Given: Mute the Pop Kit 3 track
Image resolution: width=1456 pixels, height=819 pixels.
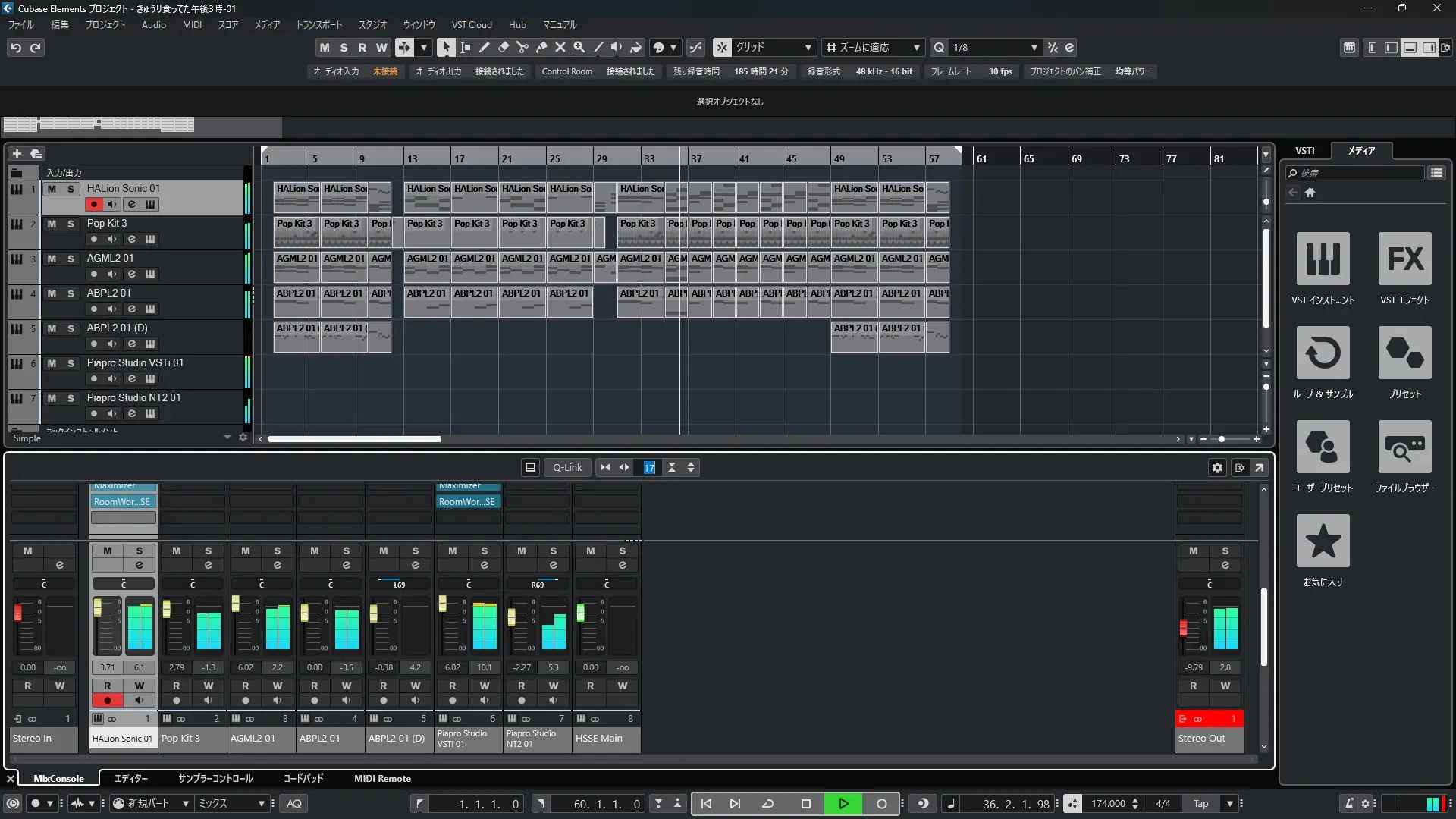Looking at the screenshot, I should [x=52, y=224].
